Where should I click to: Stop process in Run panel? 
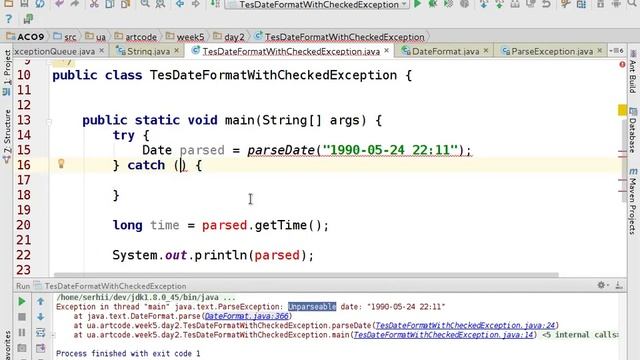tap(22, 317)
